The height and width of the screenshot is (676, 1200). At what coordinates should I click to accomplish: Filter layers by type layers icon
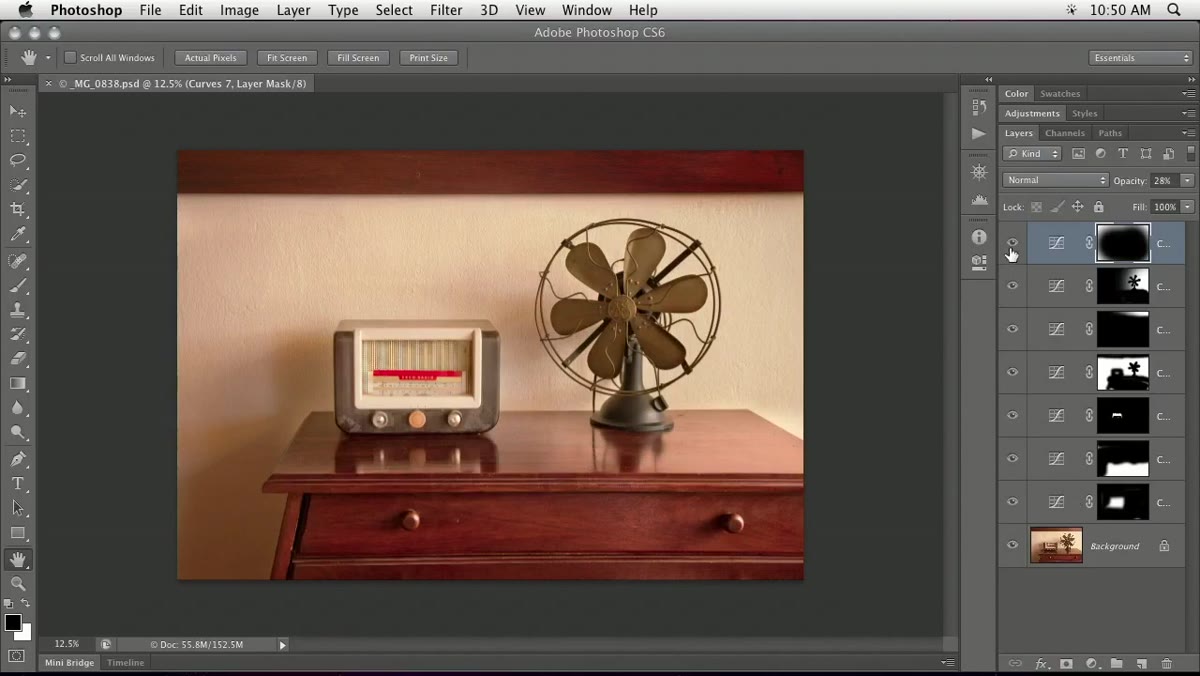1123,154
